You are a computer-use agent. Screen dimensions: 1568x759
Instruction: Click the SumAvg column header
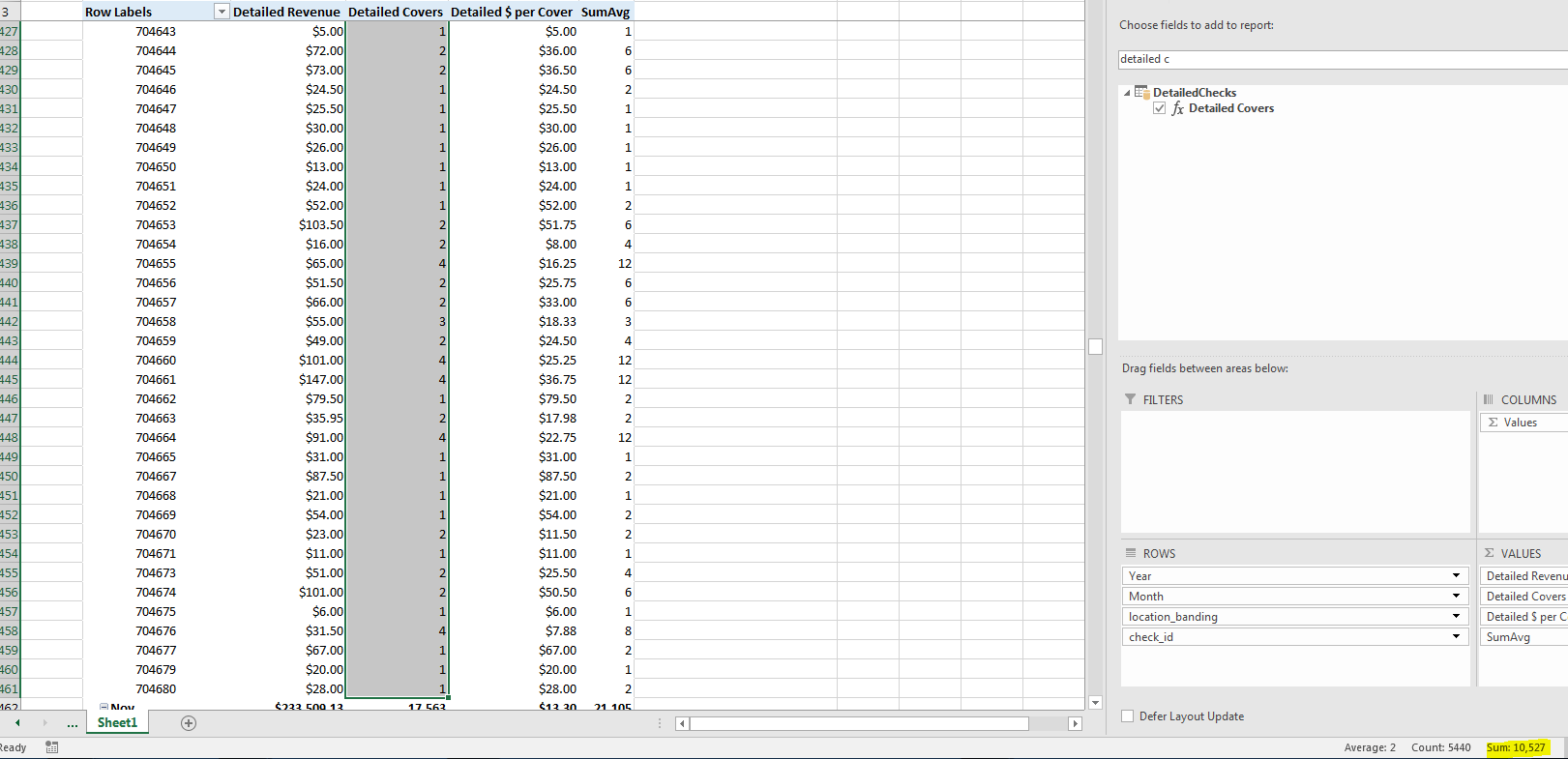[x=606, y=12]
